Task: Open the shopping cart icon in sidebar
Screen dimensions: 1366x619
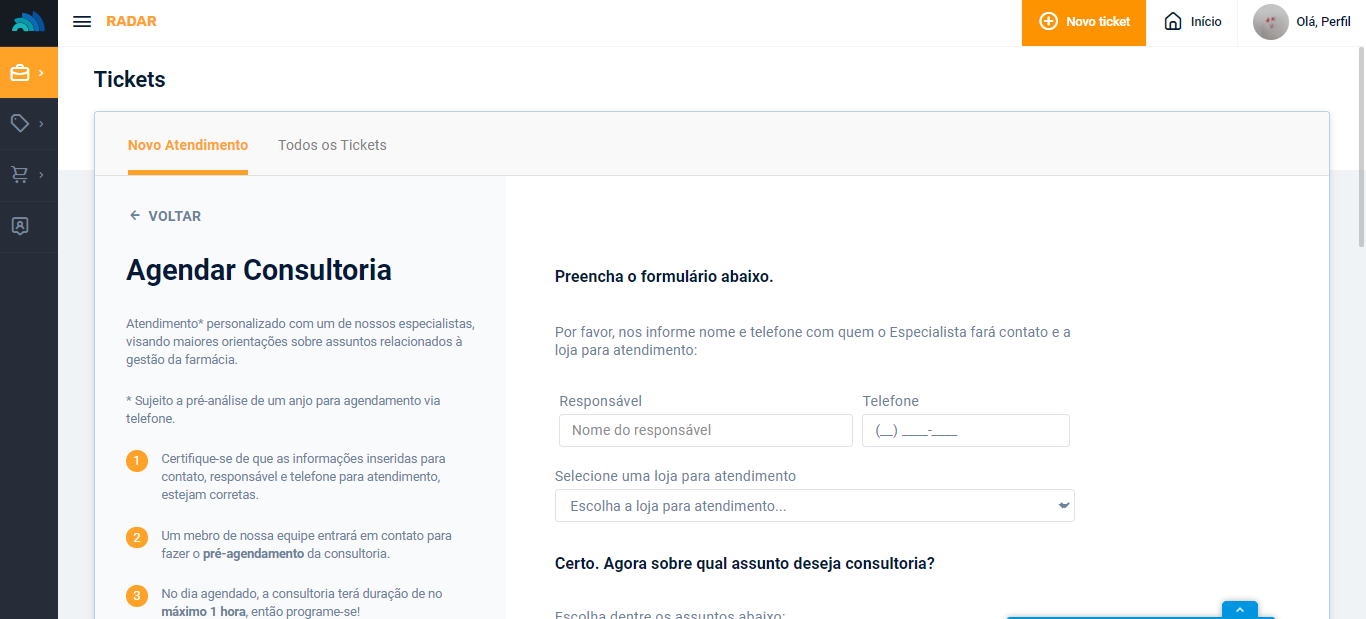Action: [x=20, y=175]
